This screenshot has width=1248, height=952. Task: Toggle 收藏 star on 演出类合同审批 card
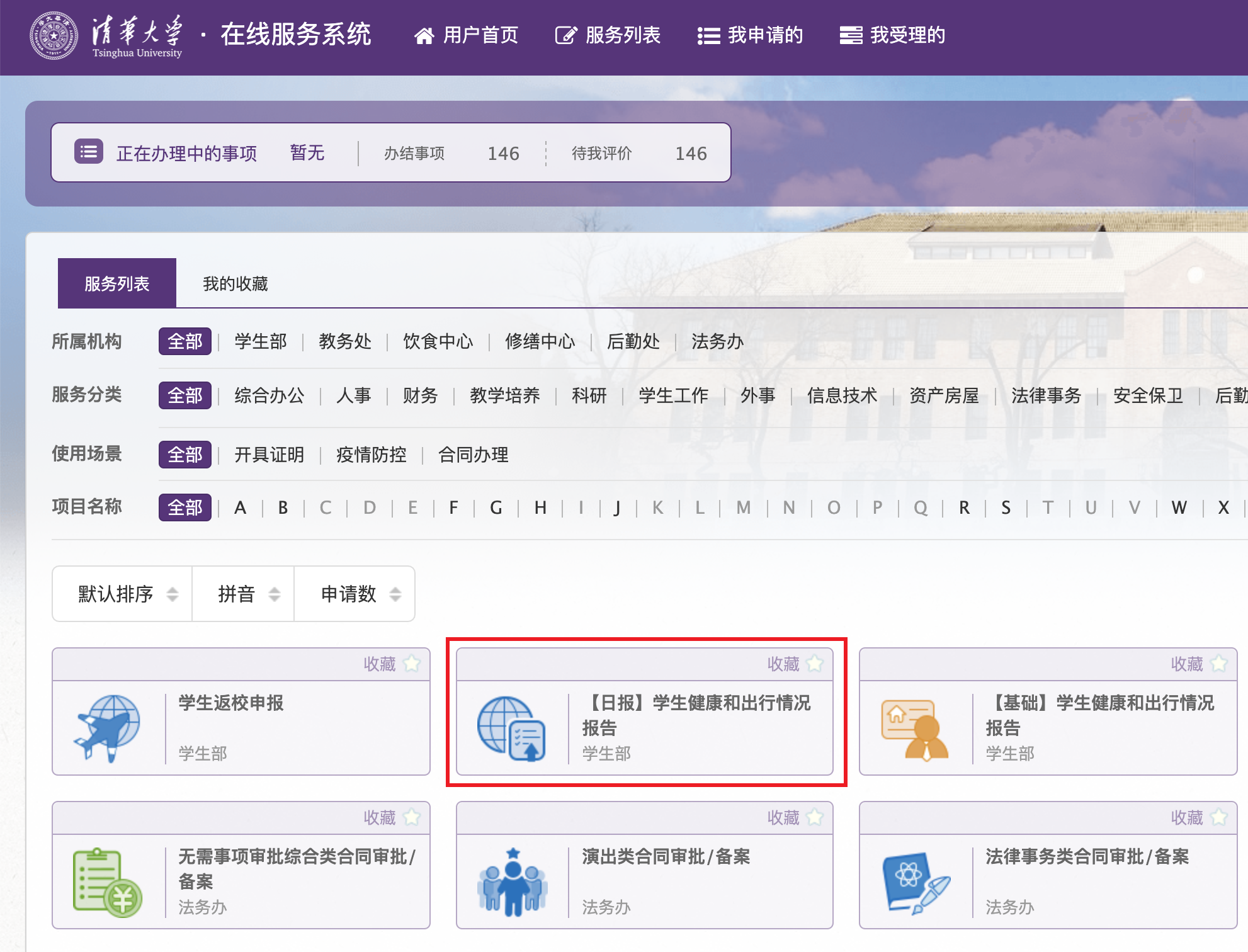point(815,817)
